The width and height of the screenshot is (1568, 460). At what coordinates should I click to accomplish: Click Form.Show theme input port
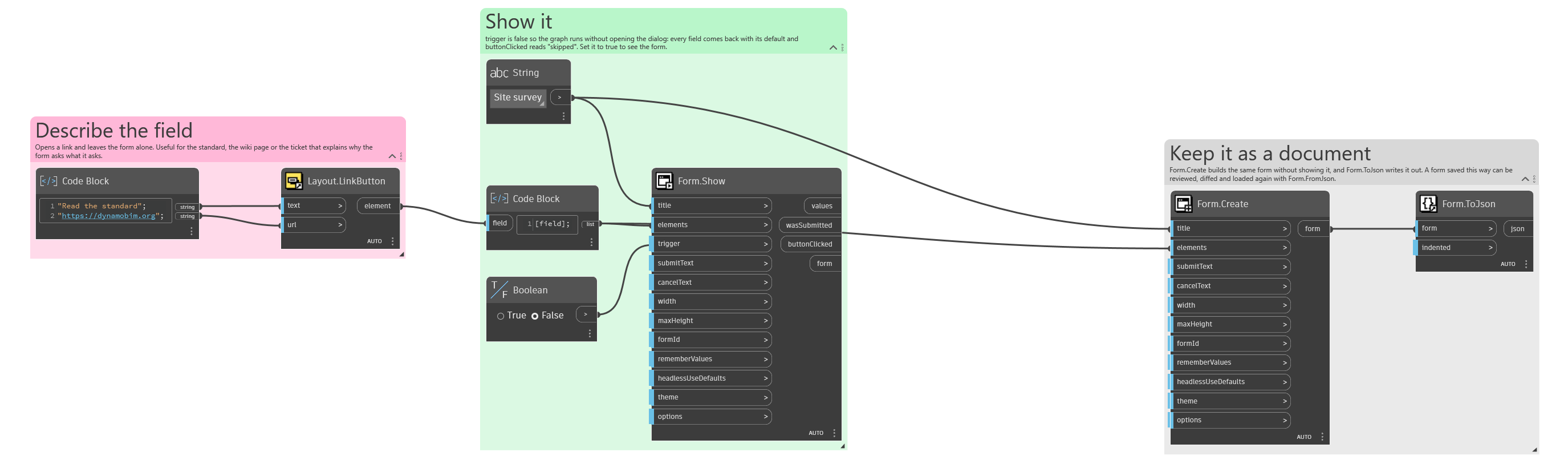tap(710, 398)
